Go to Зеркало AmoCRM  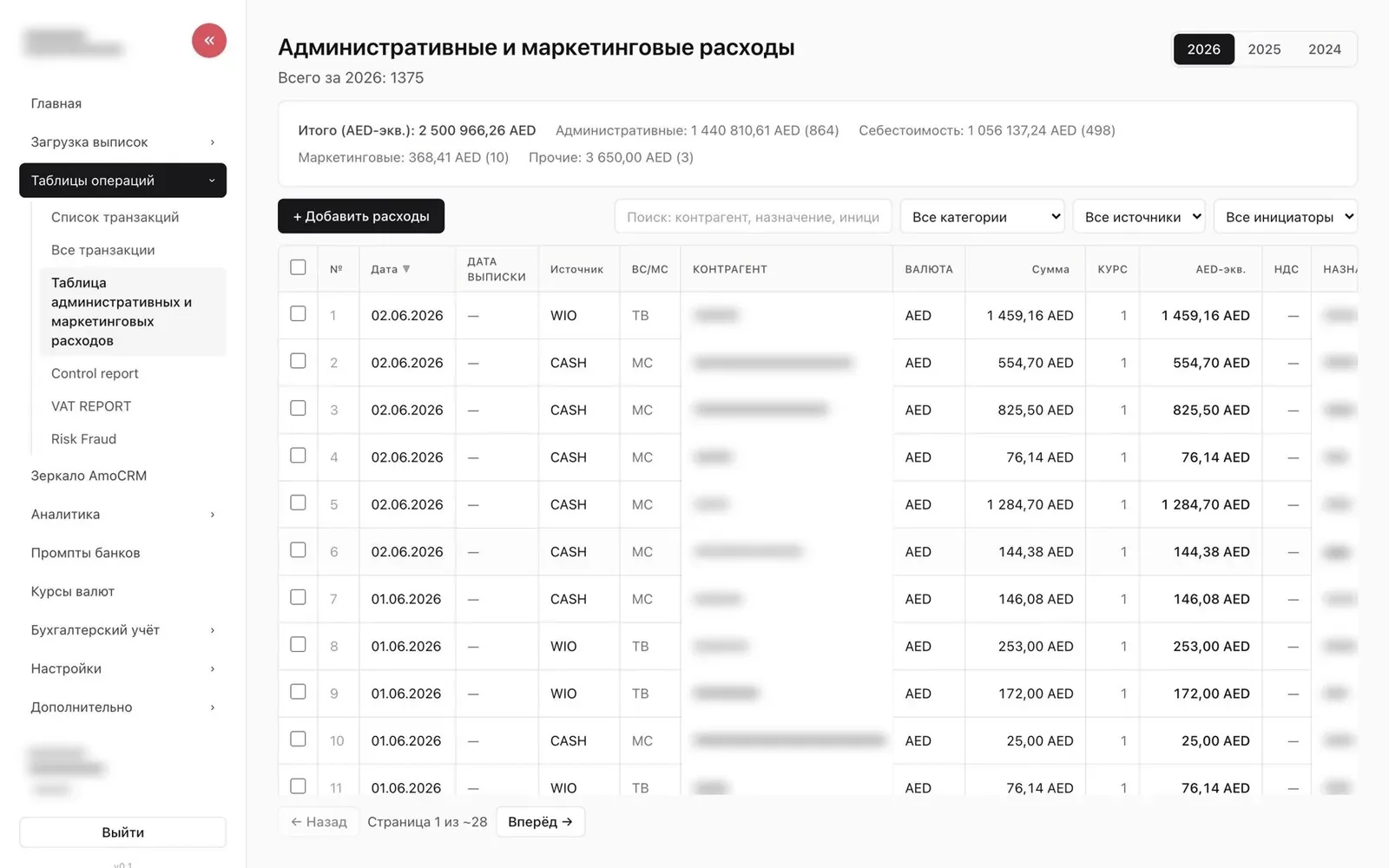(x=122, y=476)
